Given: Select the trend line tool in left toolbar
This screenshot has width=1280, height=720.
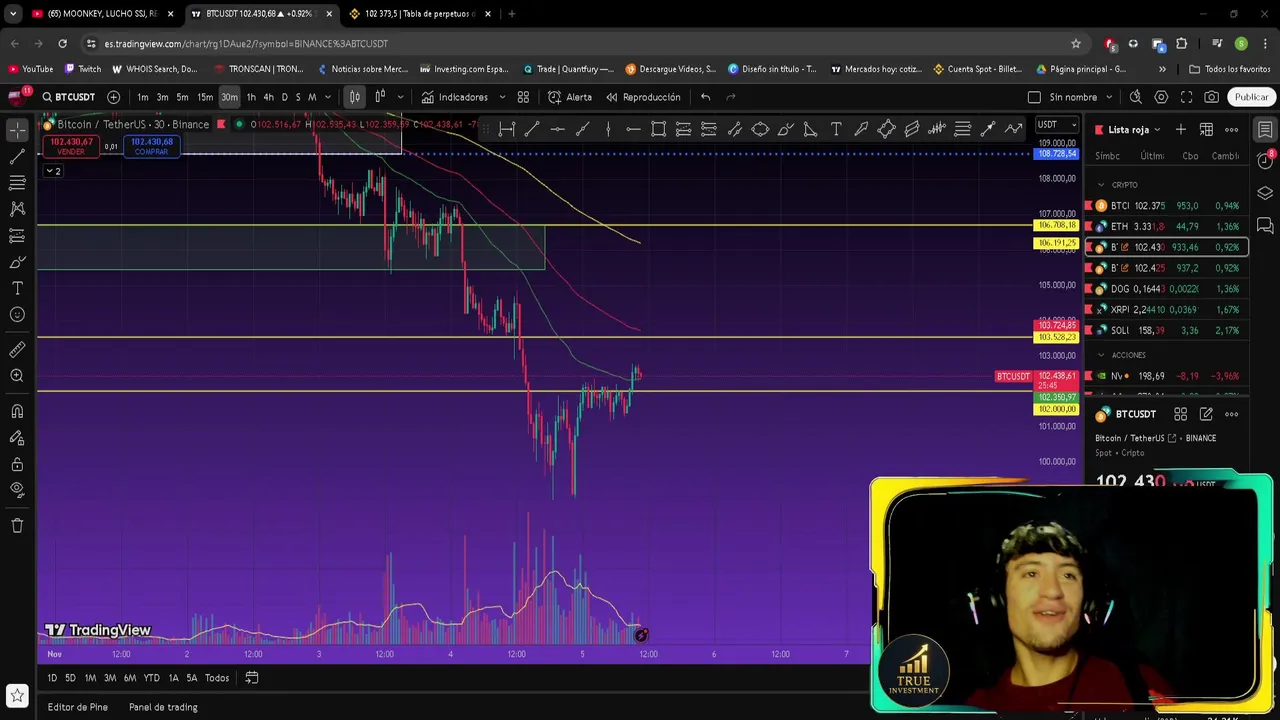Looking at the screenshot, I should (x=17, y=157).
